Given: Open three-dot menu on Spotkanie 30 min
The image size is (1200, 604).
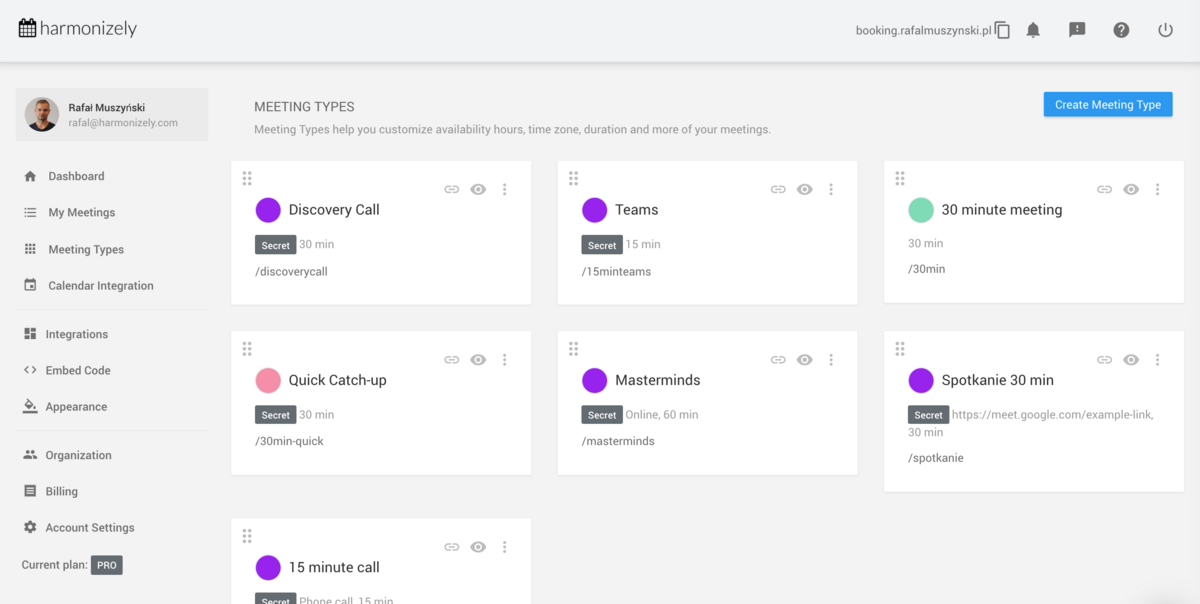Looking at the screenshot, I should pos(1157,360).
